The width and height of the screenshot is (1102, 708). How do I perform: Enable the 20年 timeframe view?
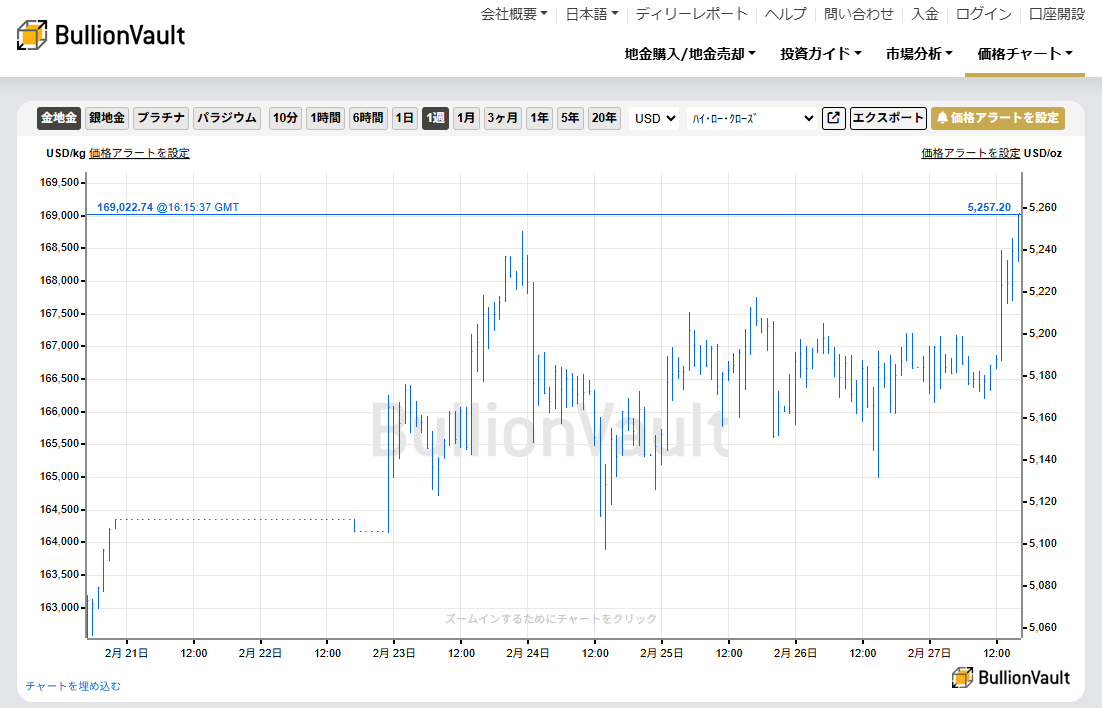604,117
